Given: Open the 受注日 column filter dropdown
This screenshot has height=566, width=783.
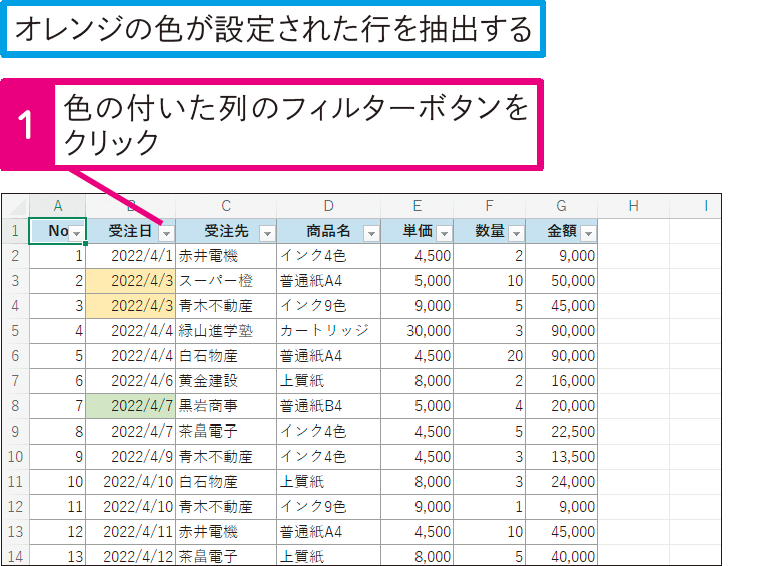Looking at the screenshot, I should (167, 233).
